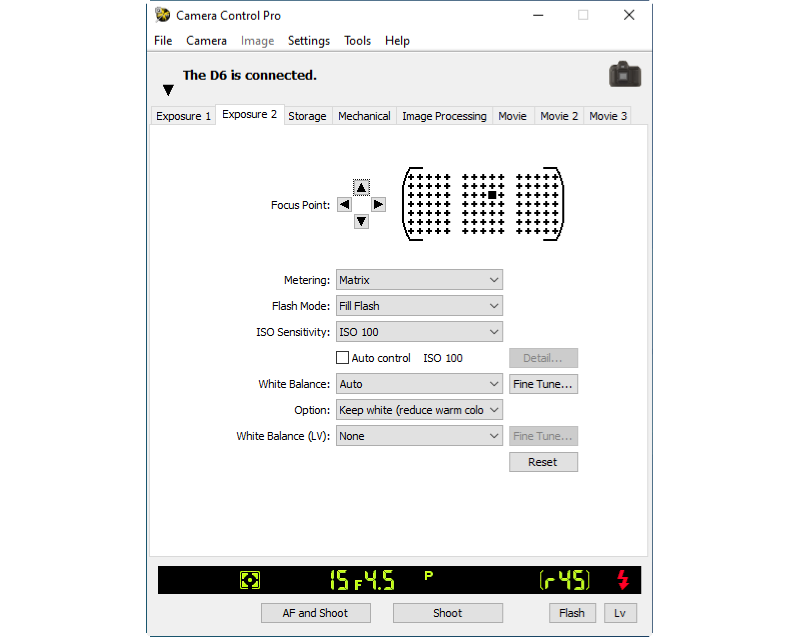Collapse panel using black triangle toggle
Viewport: 800px width, 637px height.
[x=168, y=90]
